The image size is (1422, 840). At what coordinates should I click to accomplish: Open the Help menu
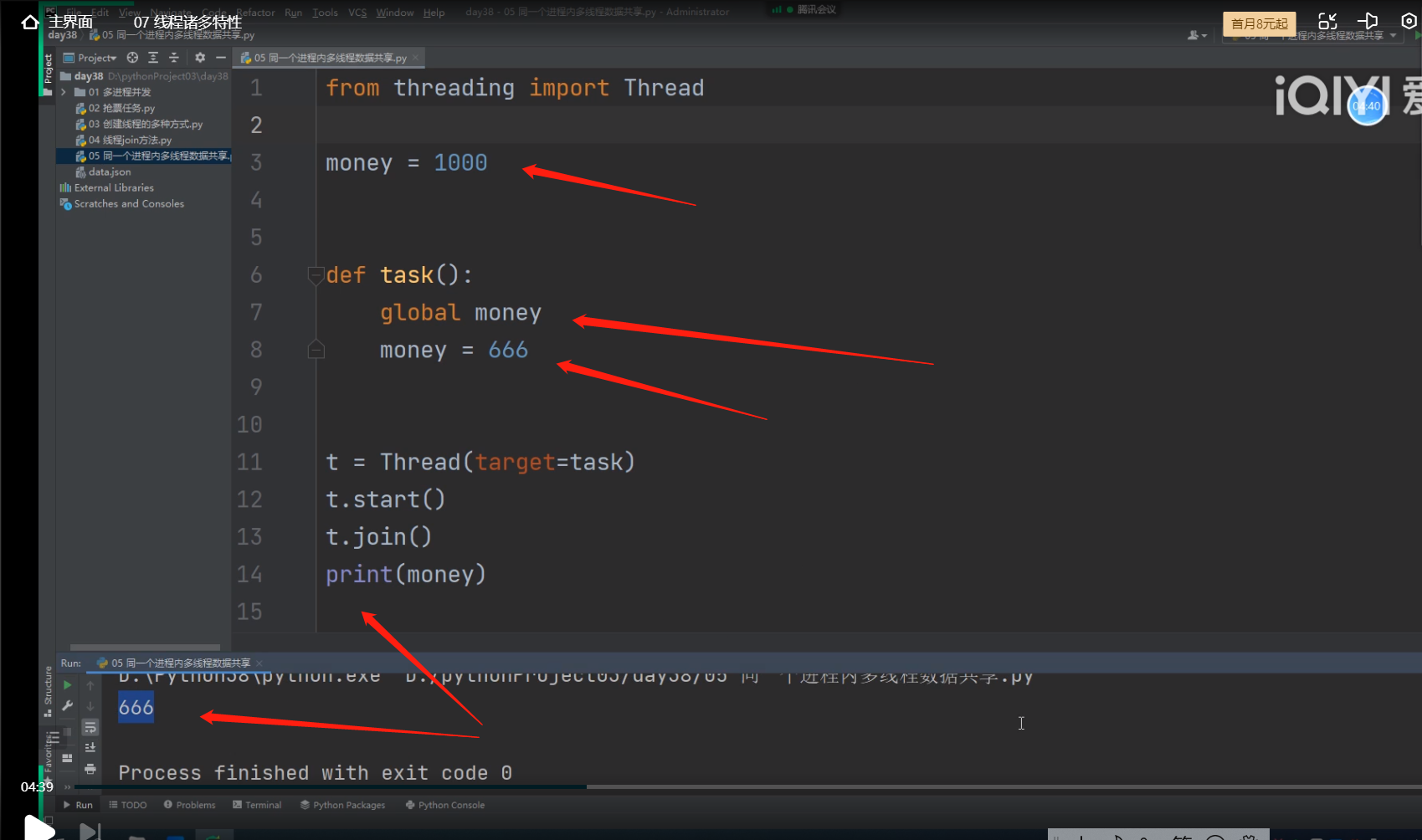434,13
